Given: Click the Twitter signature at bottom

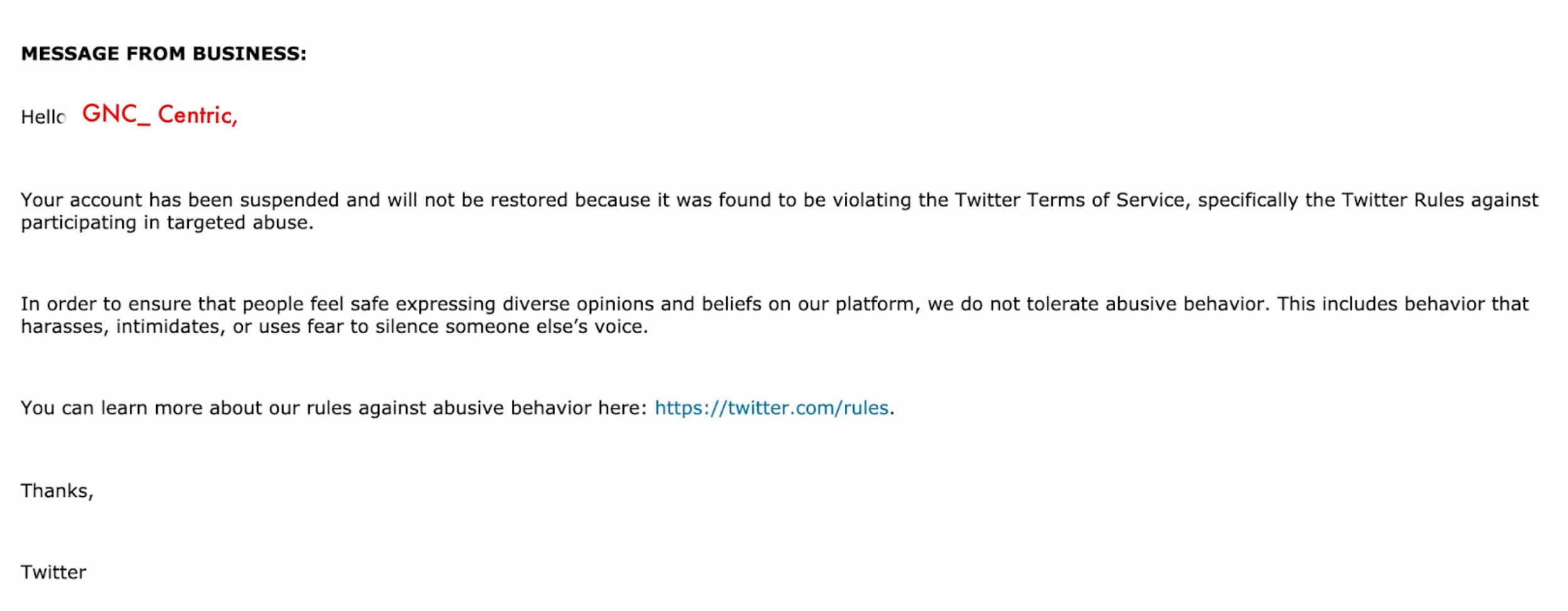Looking at the screenshot, I should pyautogui.click(x=54, y=573).
